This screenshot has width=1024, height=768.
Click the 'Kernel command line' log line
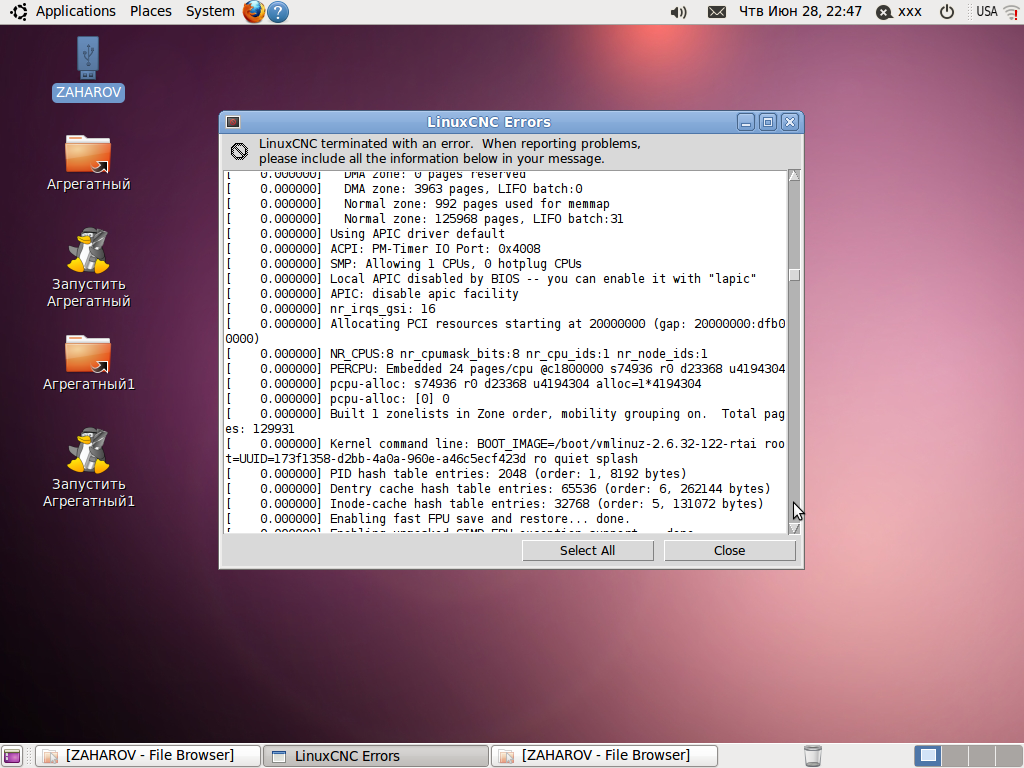[x=505, y=451]
